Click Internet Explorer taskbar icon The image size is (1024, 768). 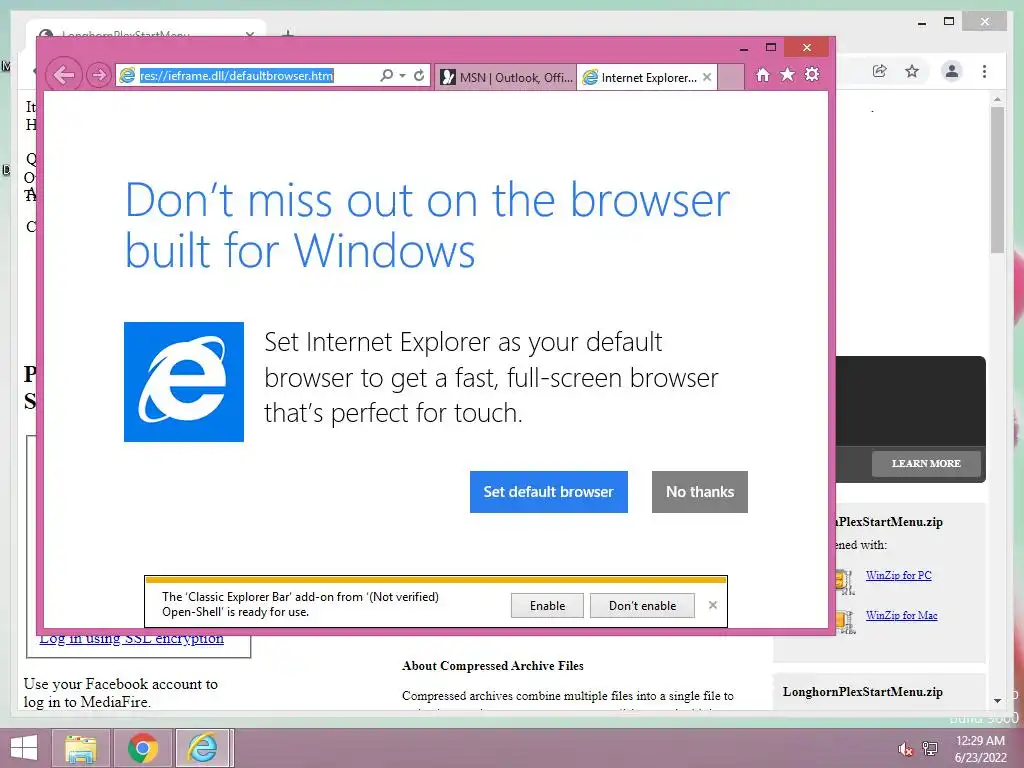pos(203,748)
